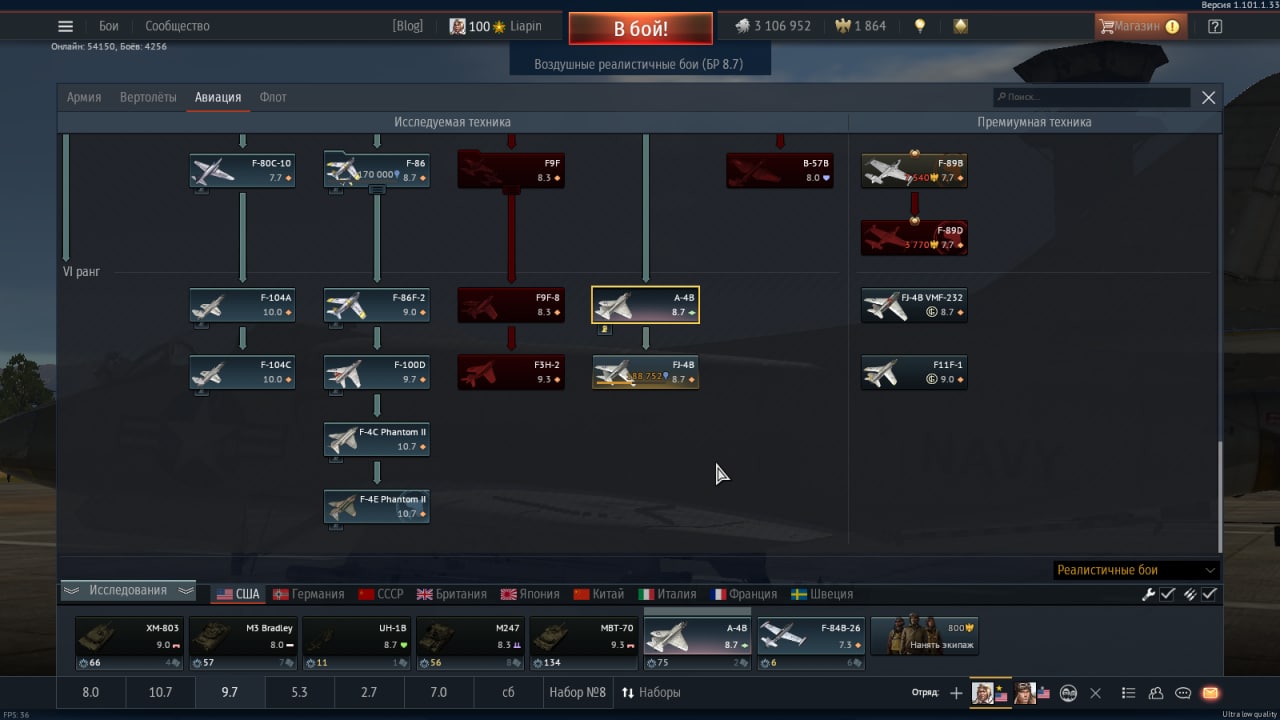Image resolution: width=1280 pixels, height=720 pixels.
Task: Select the XM-803 crew slot
Action: coord(129,643)
